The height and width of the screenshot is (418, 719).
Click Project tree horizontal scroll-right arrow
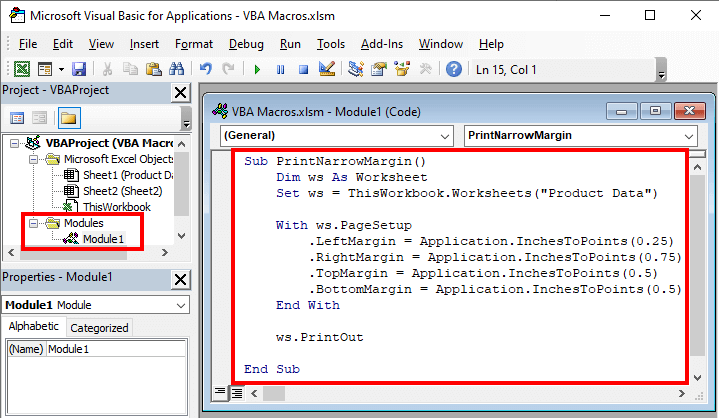tap(165, 253)
